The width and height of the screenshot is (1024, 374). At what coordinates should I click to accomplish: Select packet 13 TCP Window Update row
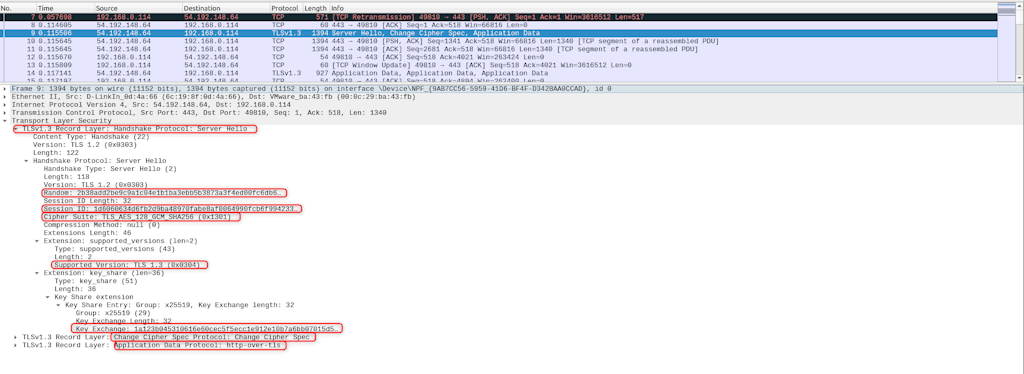pos(499,65)
